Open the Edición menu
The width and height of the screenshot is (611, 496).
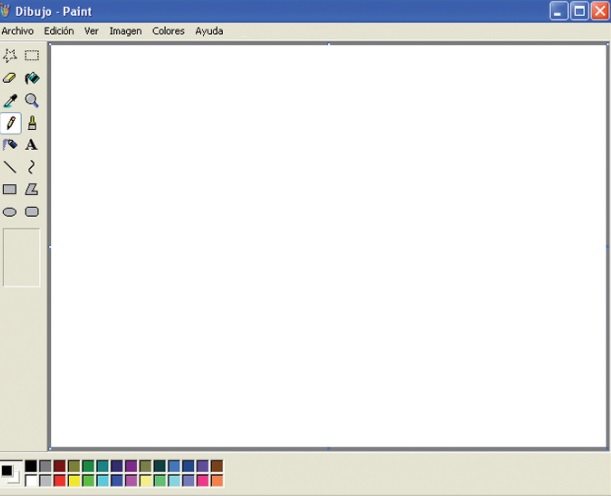pos(59,31)
